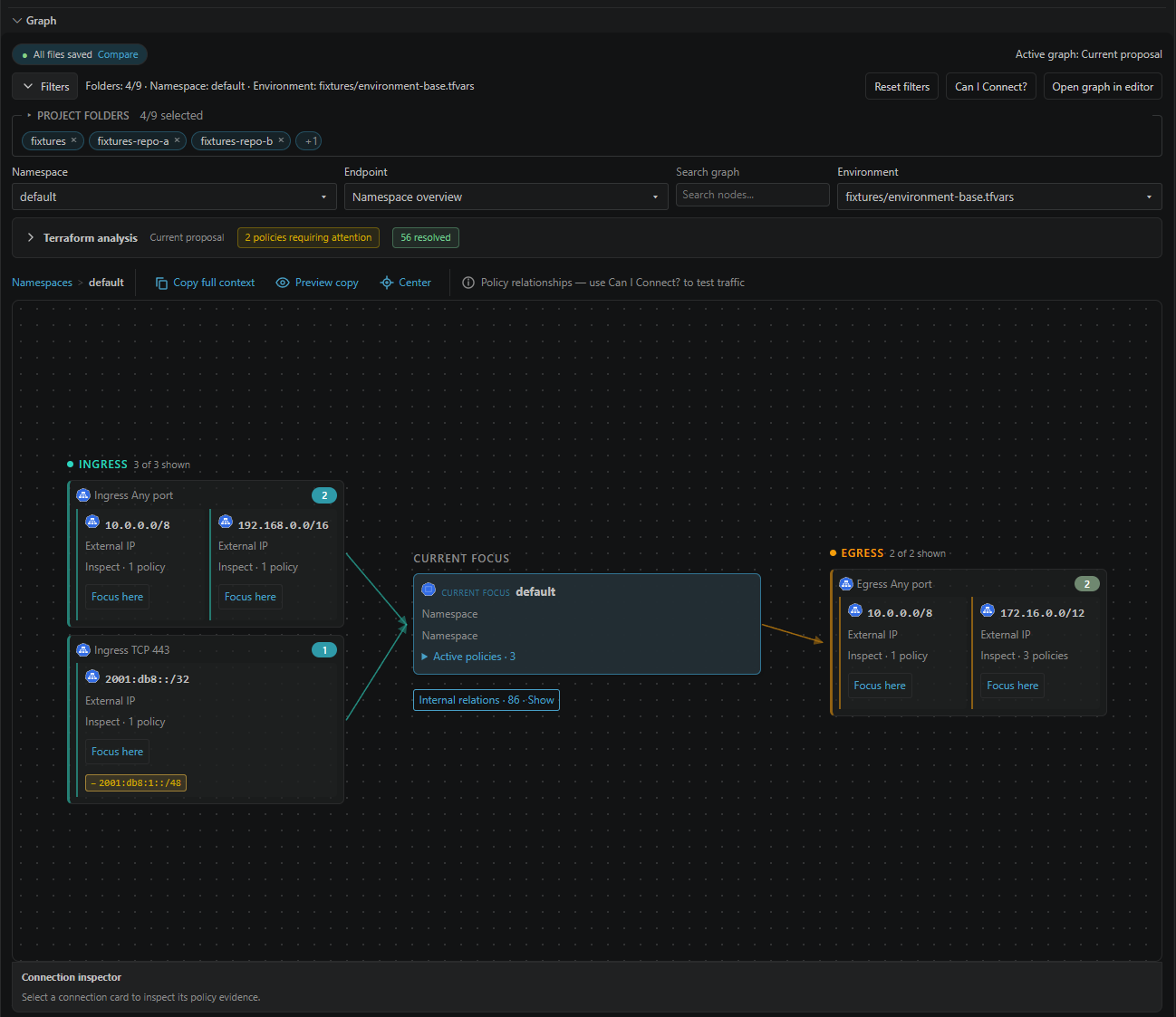Show the 86 internal relations
1176x1017 pixels.
point(487,700)
